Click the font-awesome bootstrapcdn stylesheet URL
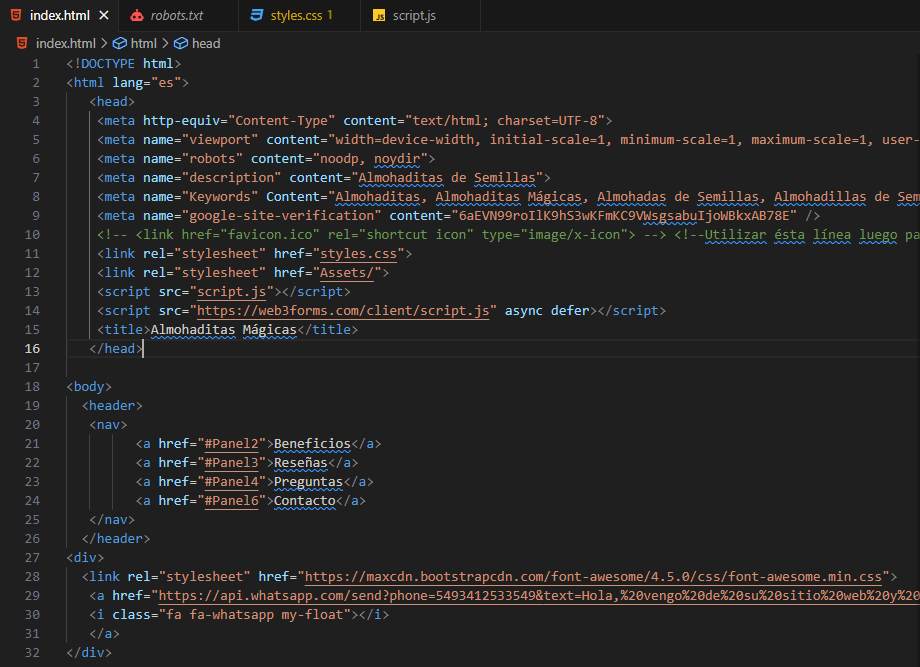 594,577
